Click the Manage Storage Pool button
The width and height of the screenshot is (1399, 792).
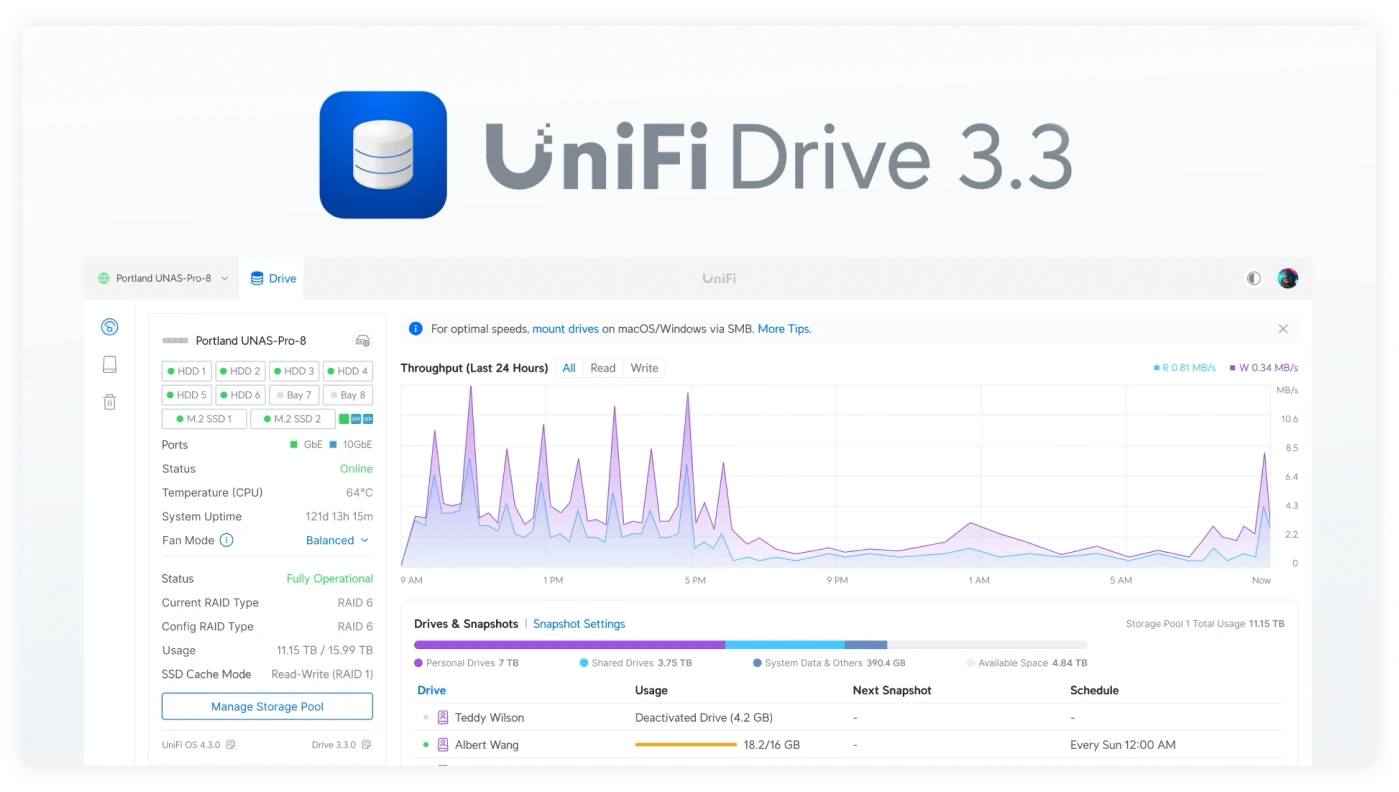pos(267,706)
